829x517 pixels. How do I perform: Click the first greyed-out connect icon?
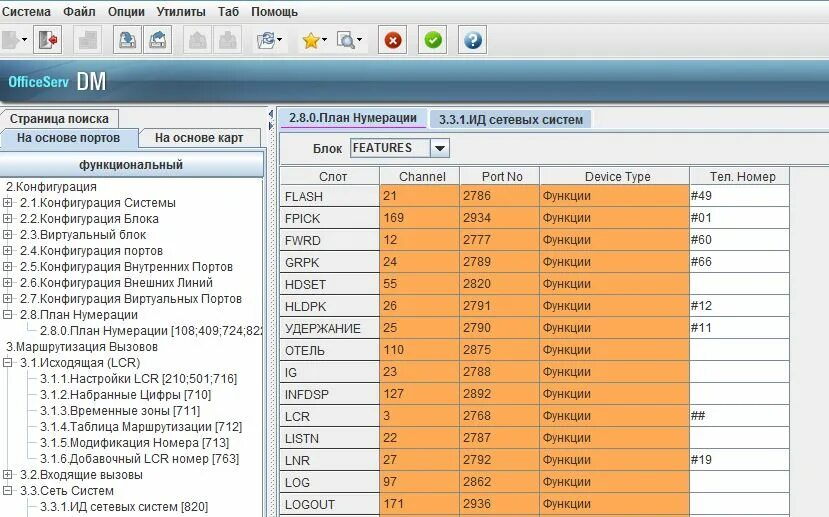pos(10,40)
